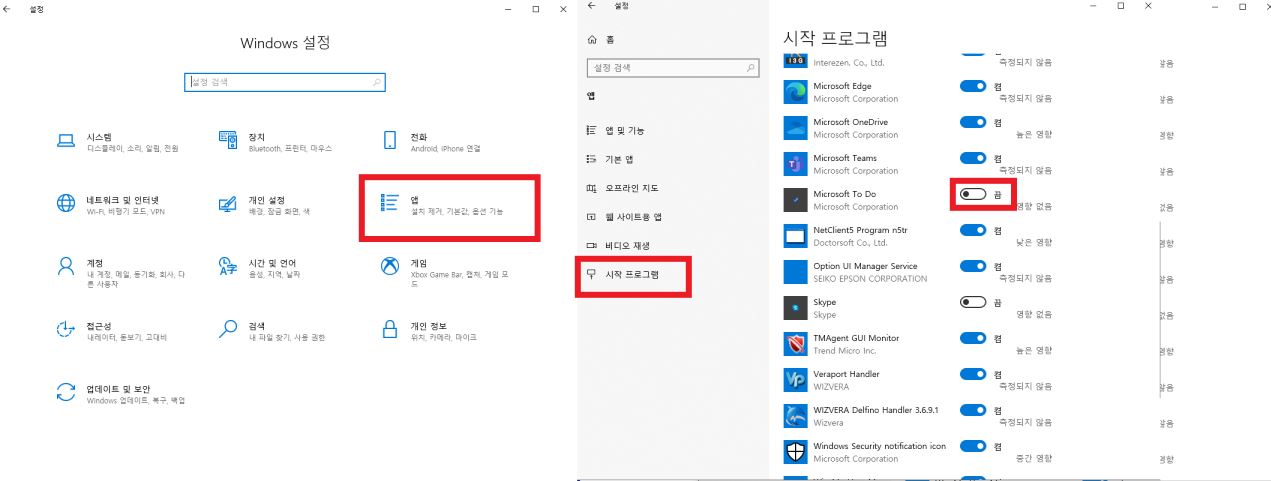
Task: Open the 개인 정보 lock icon
Action: click(390, 329)
